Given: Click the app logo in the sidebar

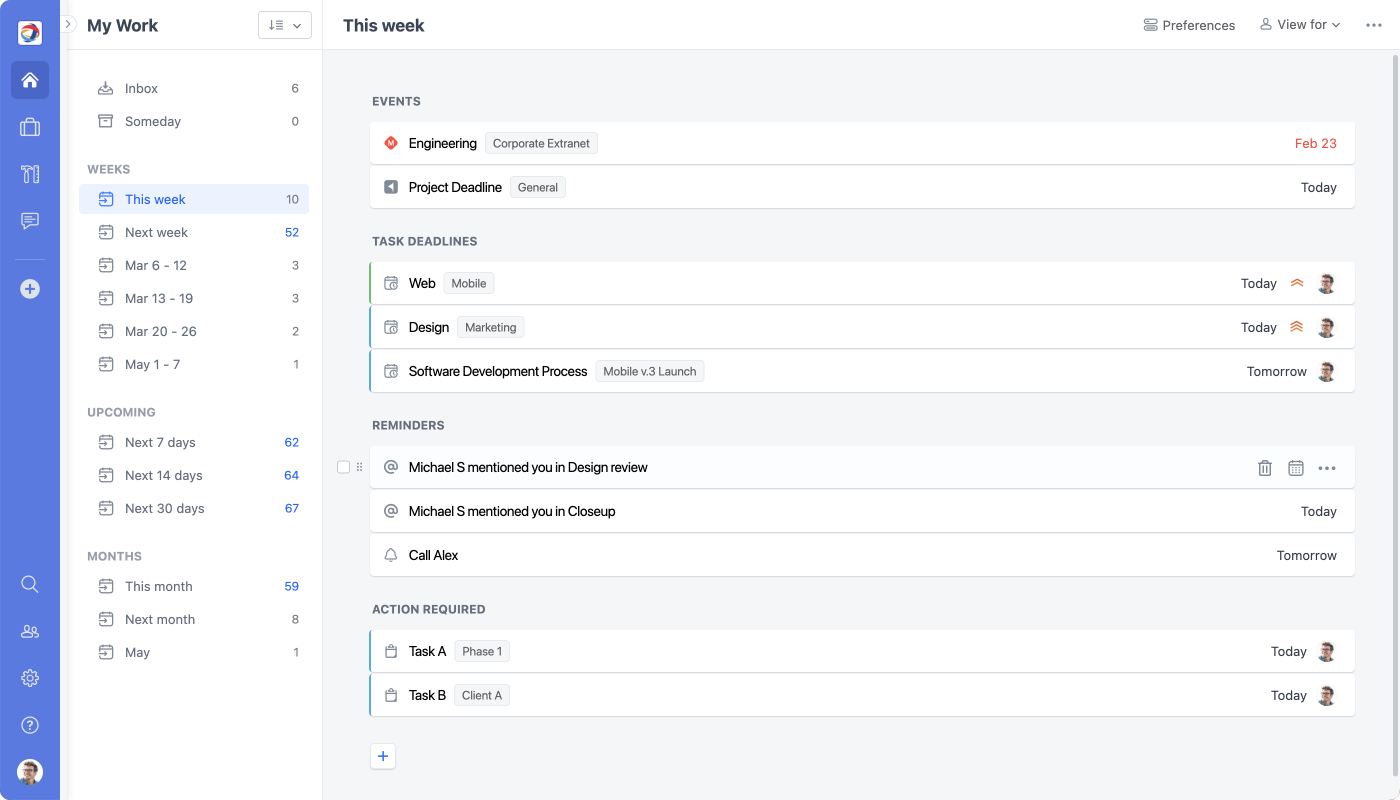Looking at the screenshot, I should [30, 33].
